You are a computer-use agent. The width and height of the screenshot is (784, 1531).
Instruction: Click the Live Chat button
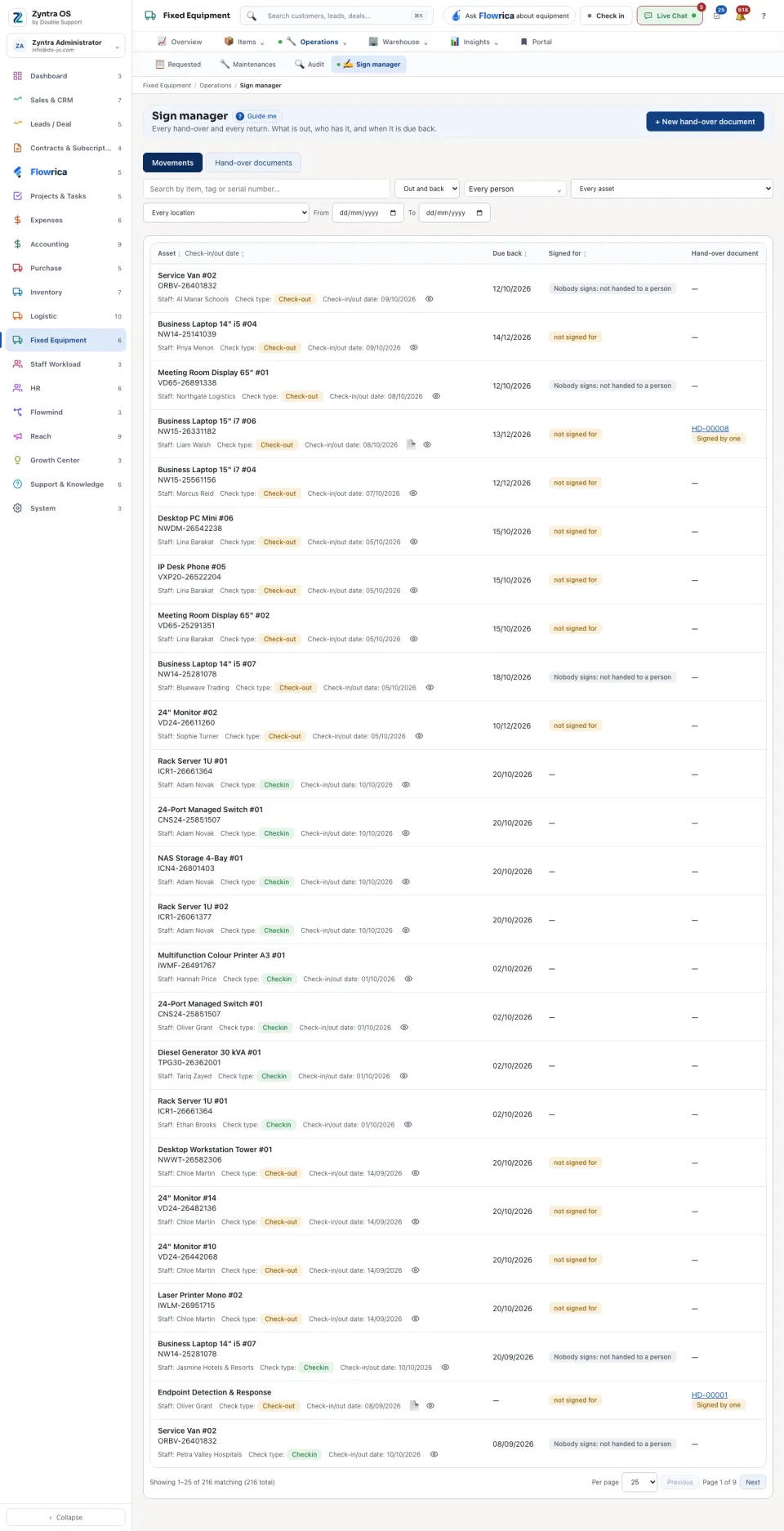670,16
